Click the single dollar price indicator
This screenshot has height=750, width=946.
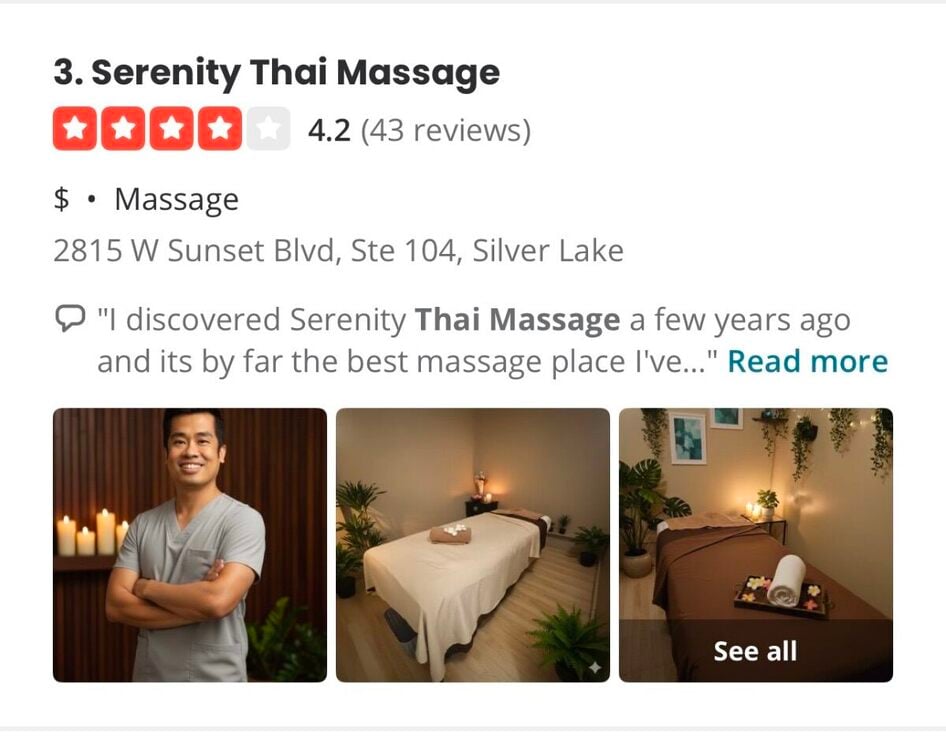[x=61, y=199]
